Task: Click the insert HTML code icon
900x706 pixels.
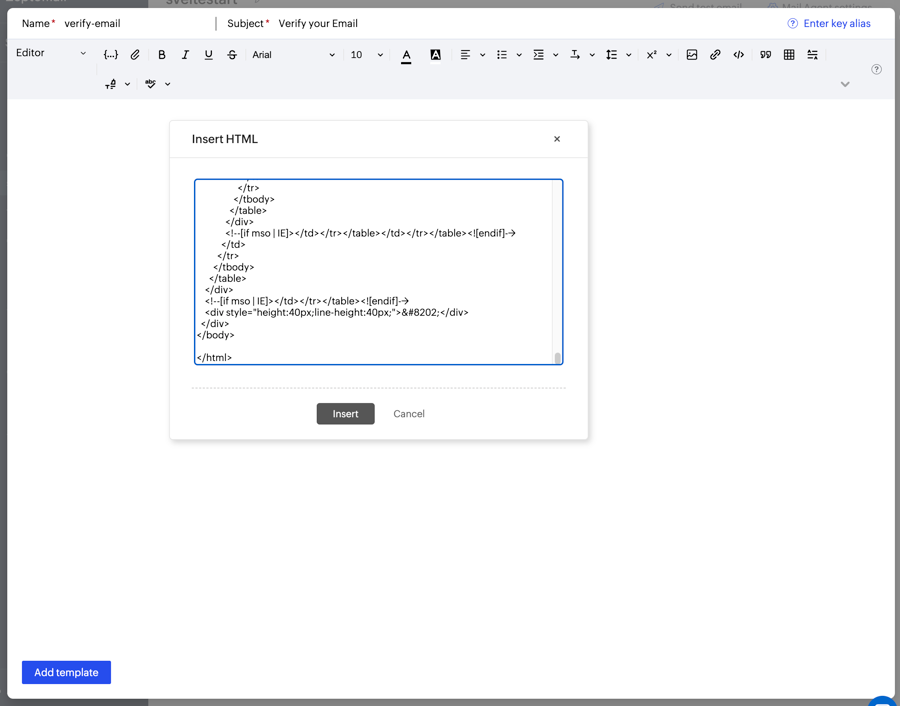Action: [739, 55]
